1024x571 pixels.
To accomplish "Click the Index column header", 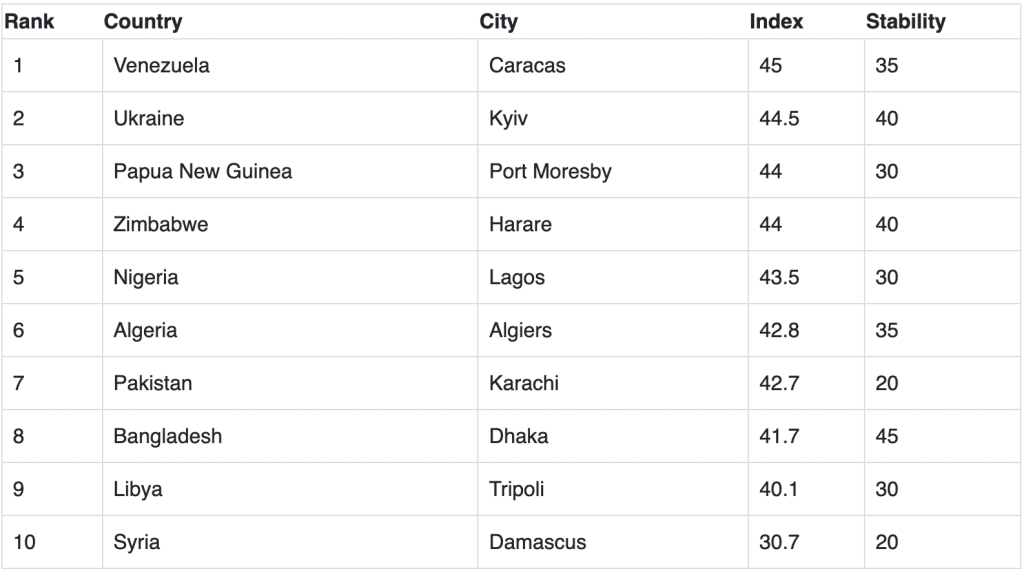I will click(776, 22).
